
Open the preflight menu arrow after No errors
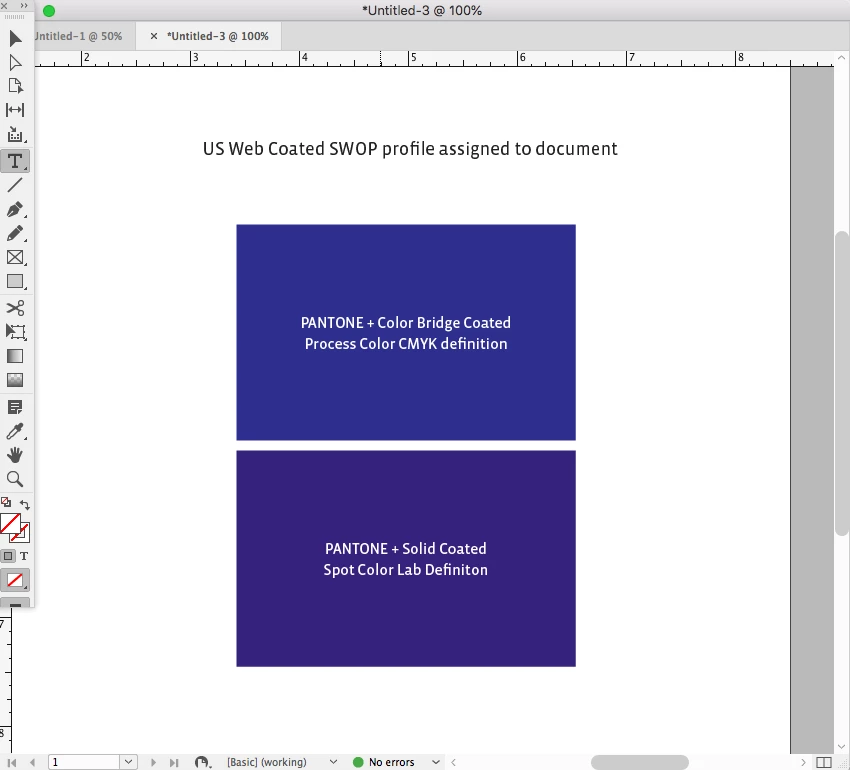[435, 762]
